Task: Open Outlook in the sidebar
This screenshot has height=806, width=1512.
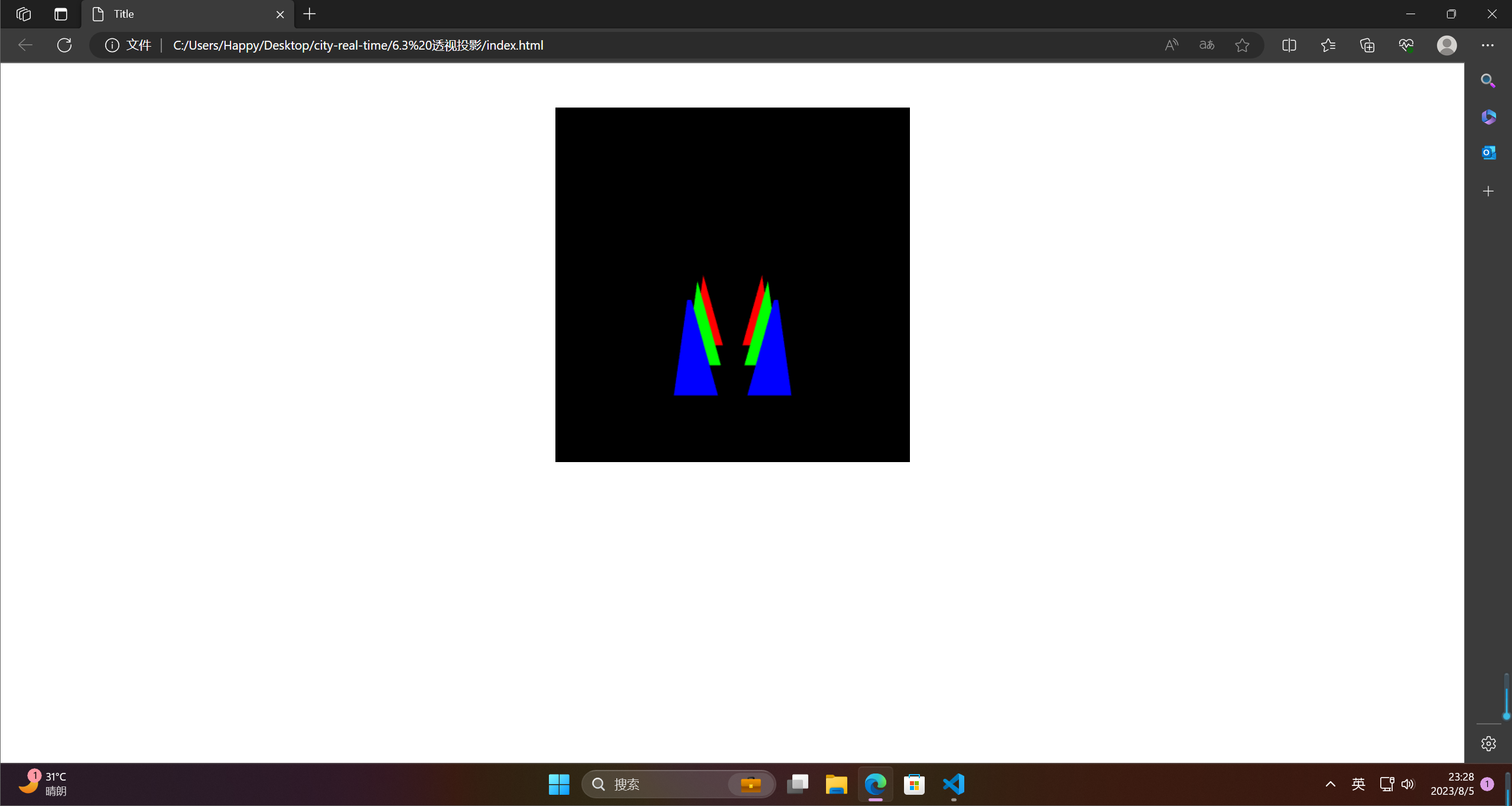Action: coord(1488,152)
